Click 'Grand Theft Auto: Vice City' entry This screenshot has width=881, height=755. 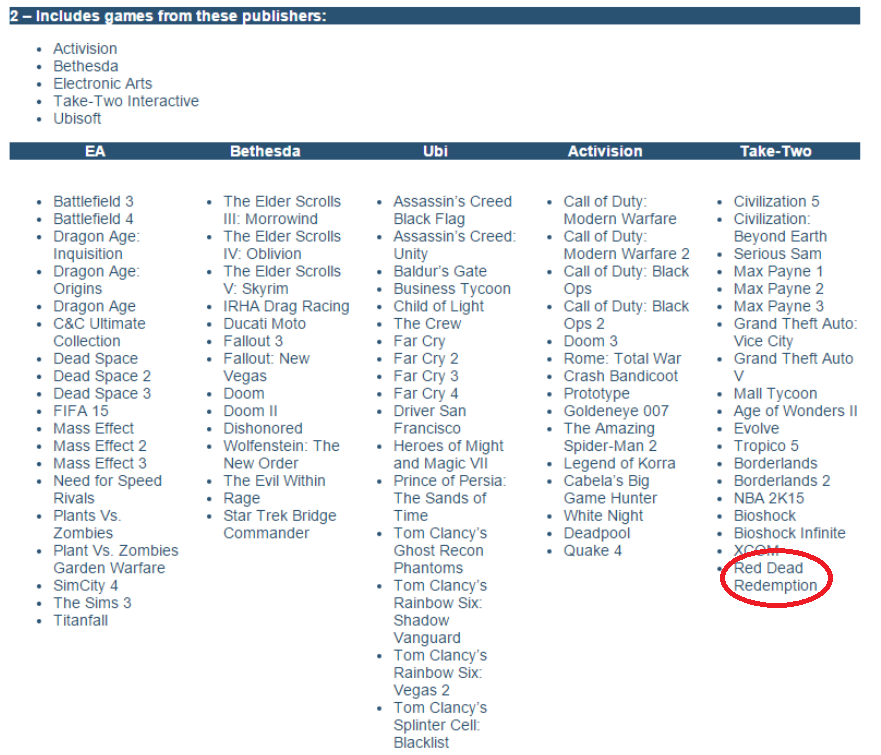pos(796,332)
